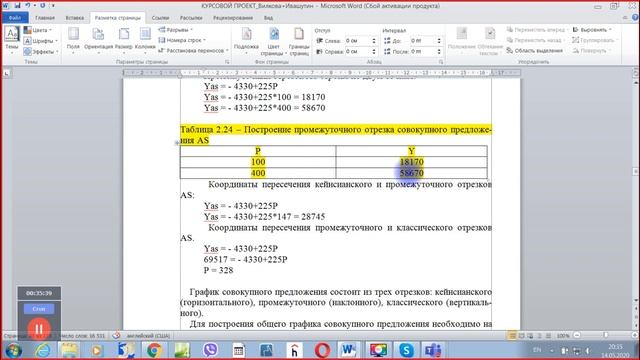Image resolution: width=640 pixels, height=360 pixels.
Task: Click Save icon in Quick Access toolbar
Action: coord(17,6)
